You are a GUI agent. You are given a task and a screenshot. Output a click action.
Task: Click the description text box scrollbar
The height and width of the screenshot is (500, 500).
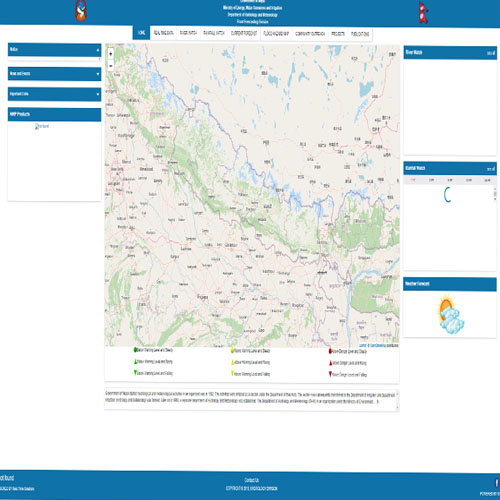pyautogui.click(x=397, y=401)
